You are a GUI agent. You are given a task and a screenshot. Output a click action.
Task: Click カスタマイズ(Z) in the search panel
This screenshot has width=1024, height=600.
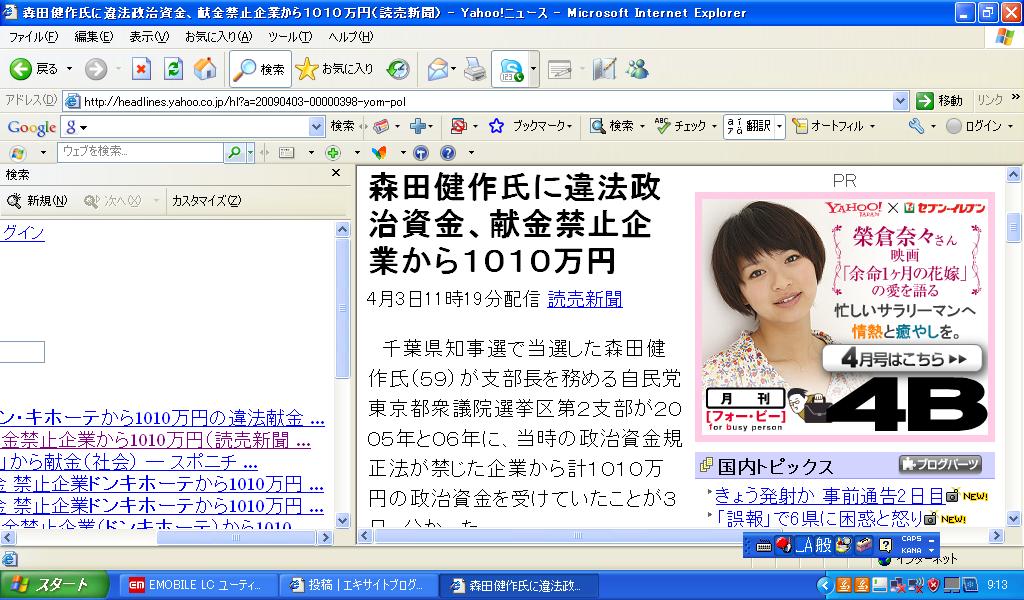click(x=206, y=201)
